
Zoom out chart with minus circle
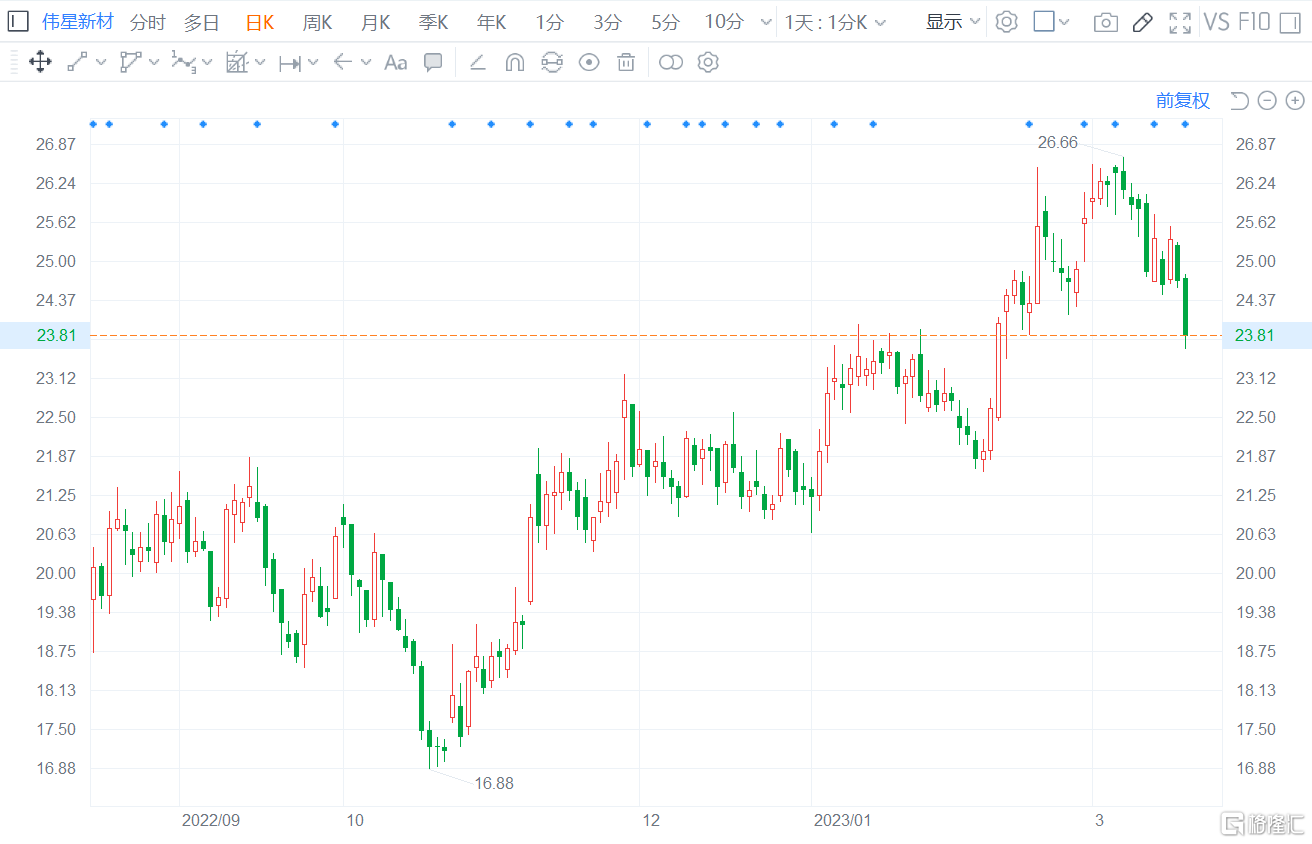coord(1267,100)
